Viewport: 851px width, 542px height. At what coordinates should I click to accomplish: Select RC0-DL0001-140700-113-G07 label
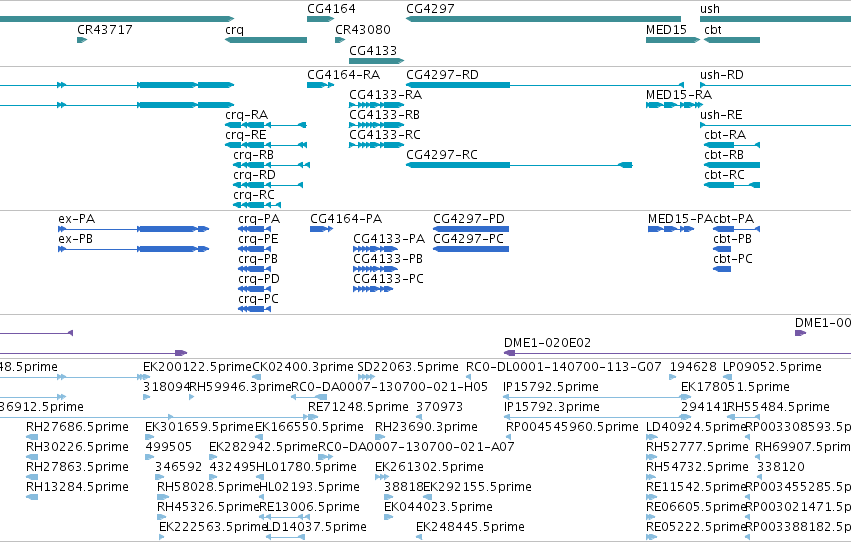[x=563, y=367]
